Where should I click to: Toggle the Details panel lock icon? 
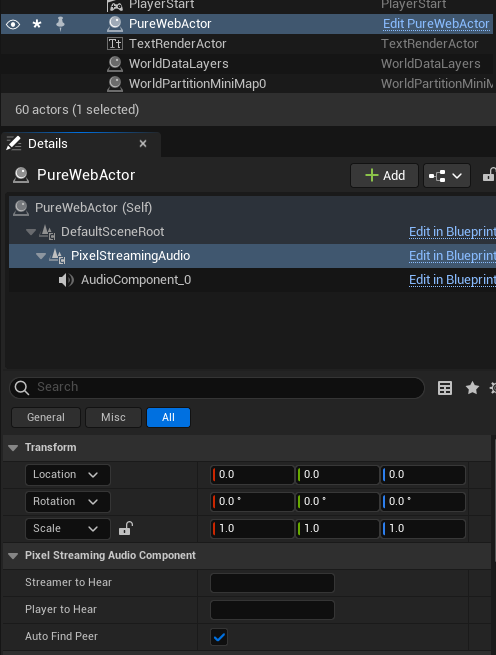(488, 175)
